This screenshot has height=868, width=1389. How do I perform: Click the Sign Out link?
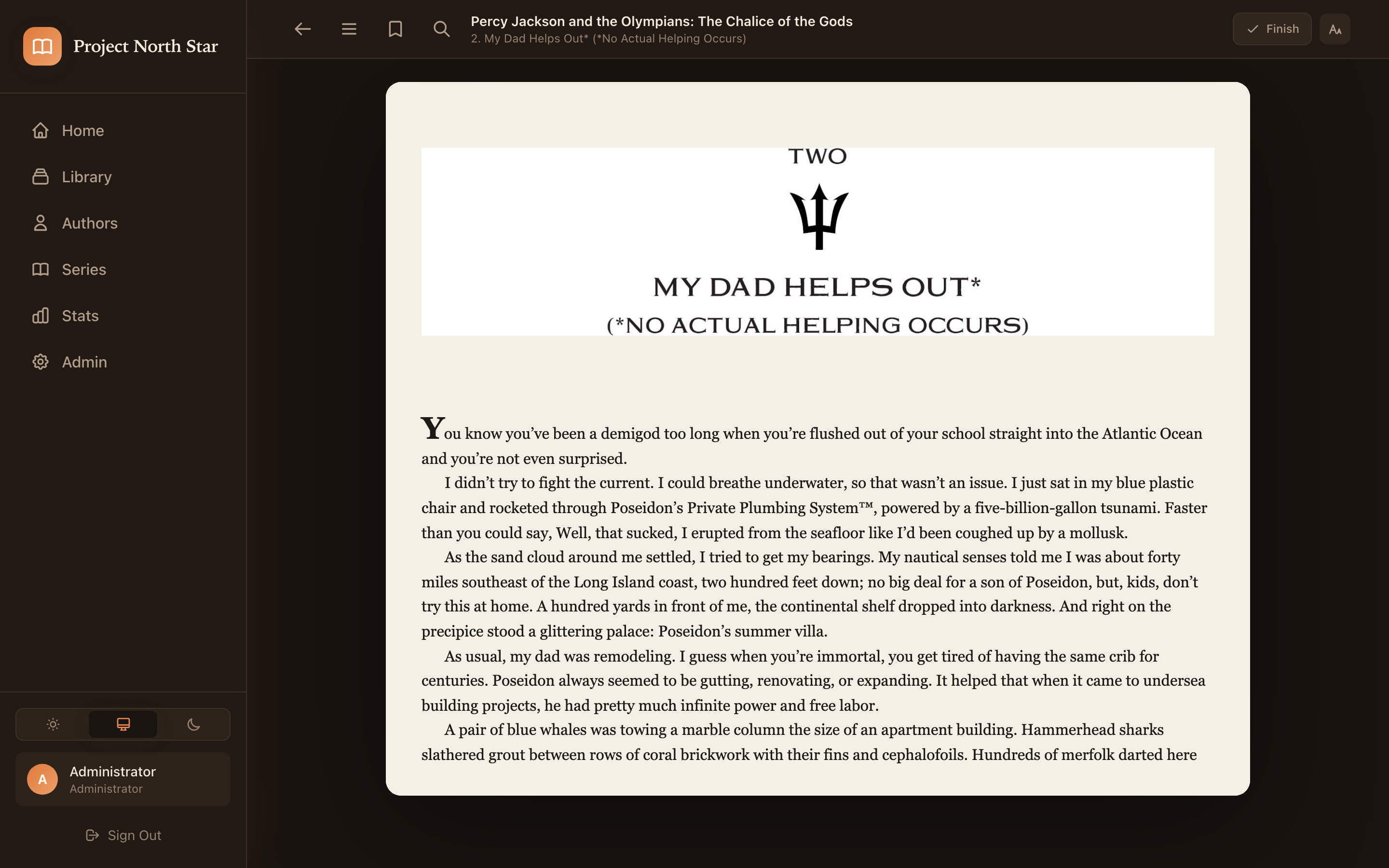coord(123,835)
